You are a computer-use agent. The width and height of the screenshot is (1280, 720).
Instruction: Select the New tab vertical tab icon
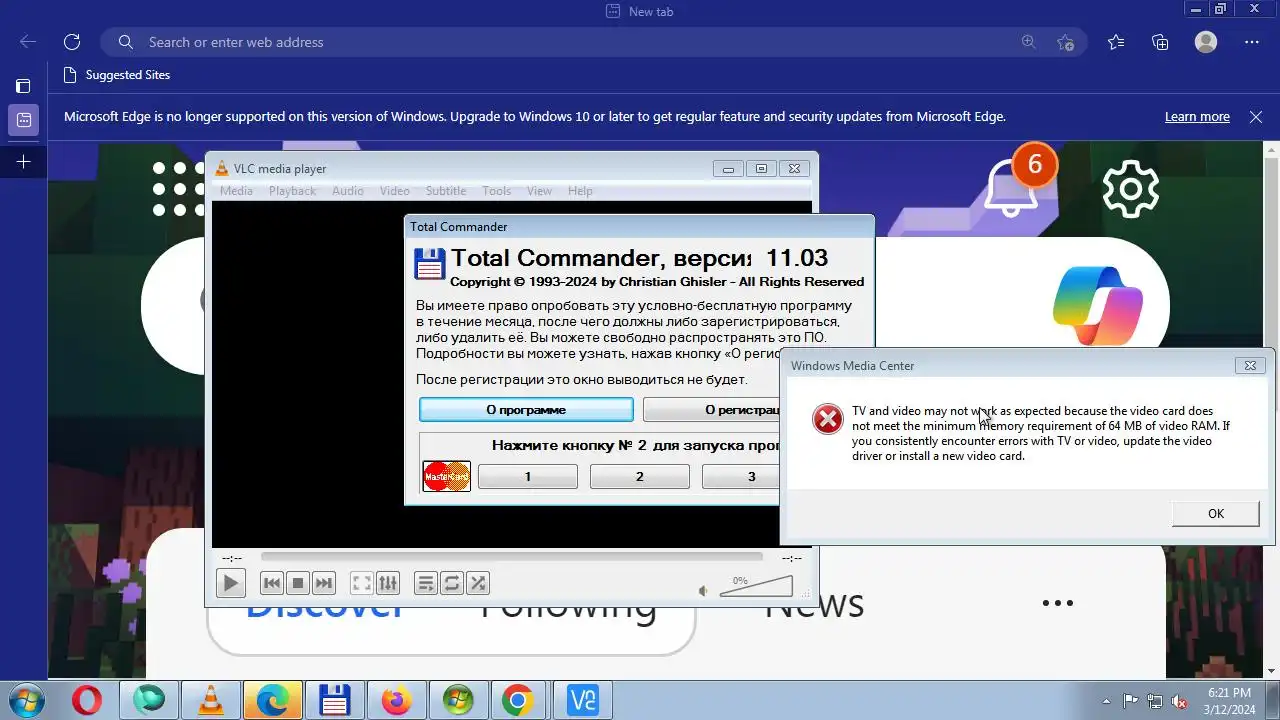(24, 120)
